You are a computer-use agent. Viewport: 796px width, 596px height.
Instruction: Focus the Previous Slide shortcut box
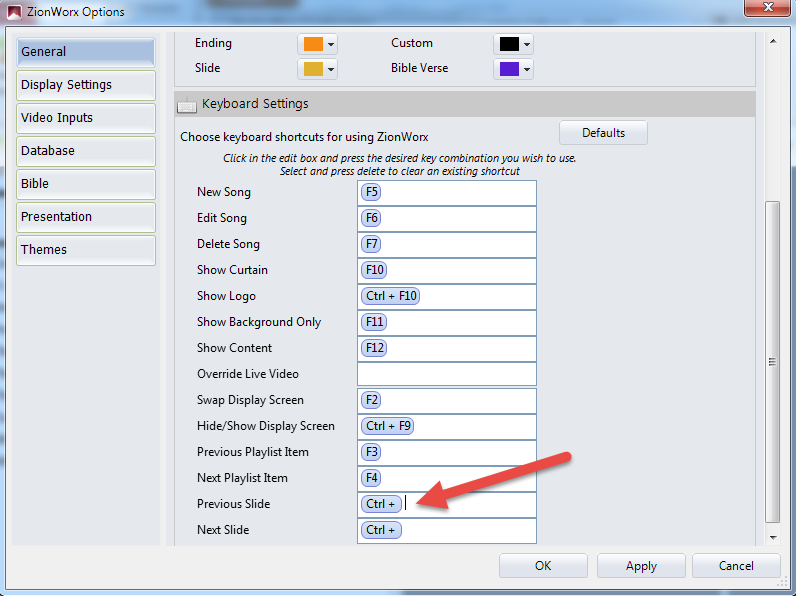[x=447, y=504]
